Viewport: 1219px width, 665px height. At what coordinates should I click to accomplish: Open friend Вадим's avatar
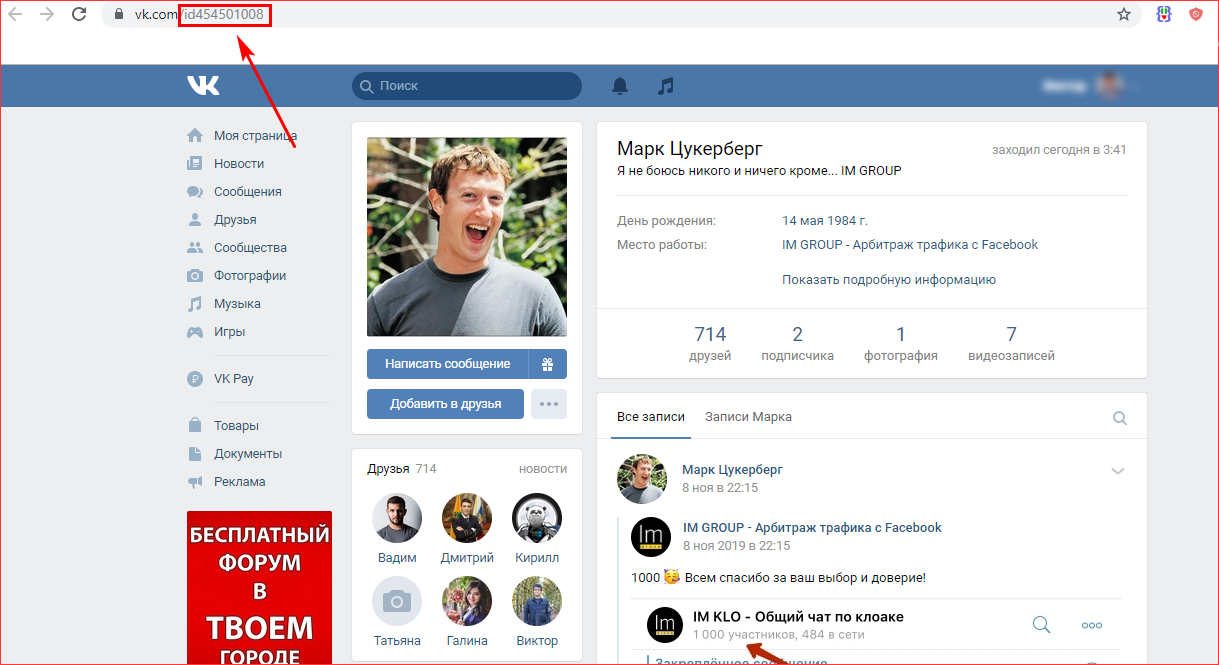click(397, 519)
